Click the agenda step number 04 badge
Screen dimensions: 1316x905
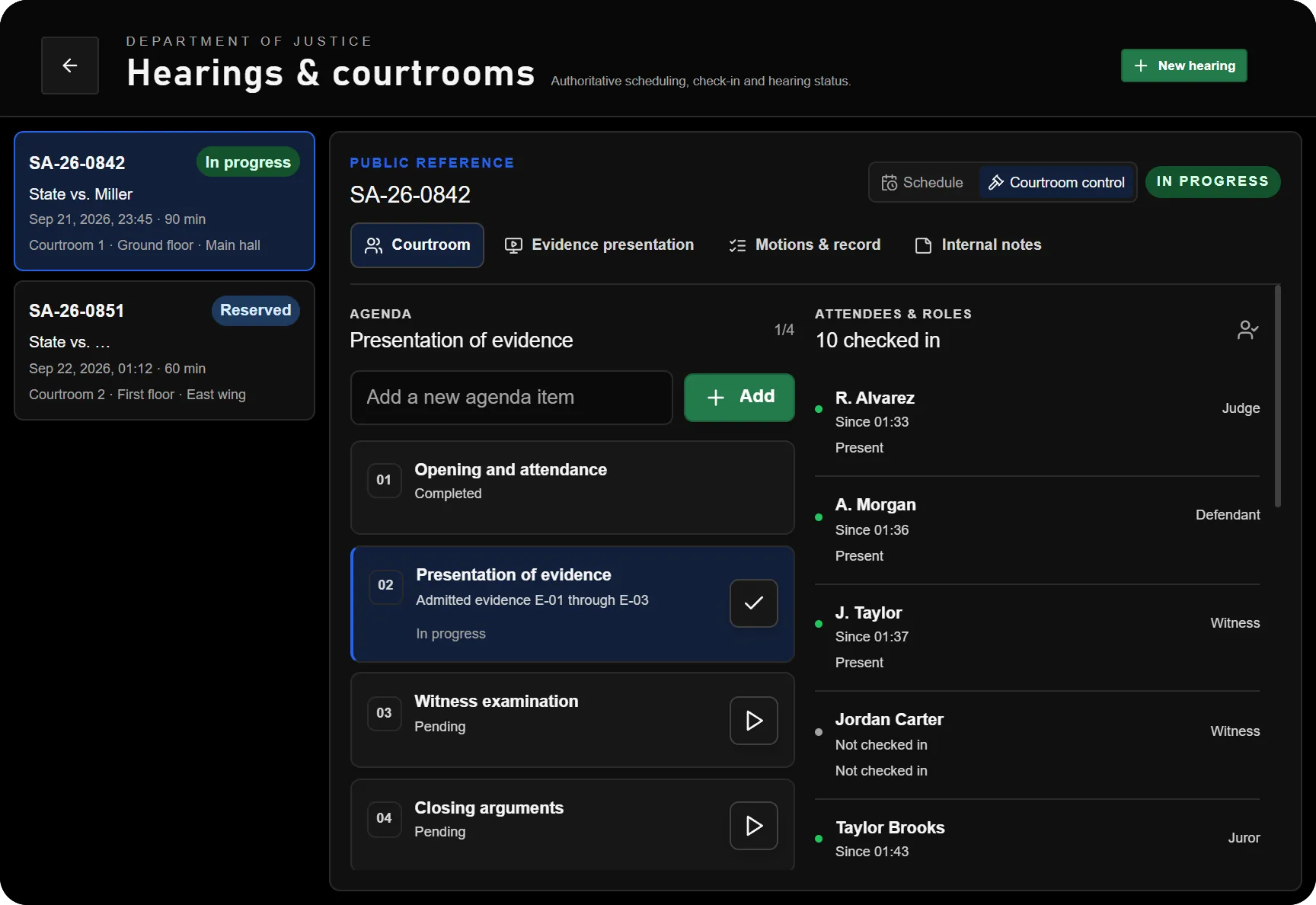pos(384,818)
